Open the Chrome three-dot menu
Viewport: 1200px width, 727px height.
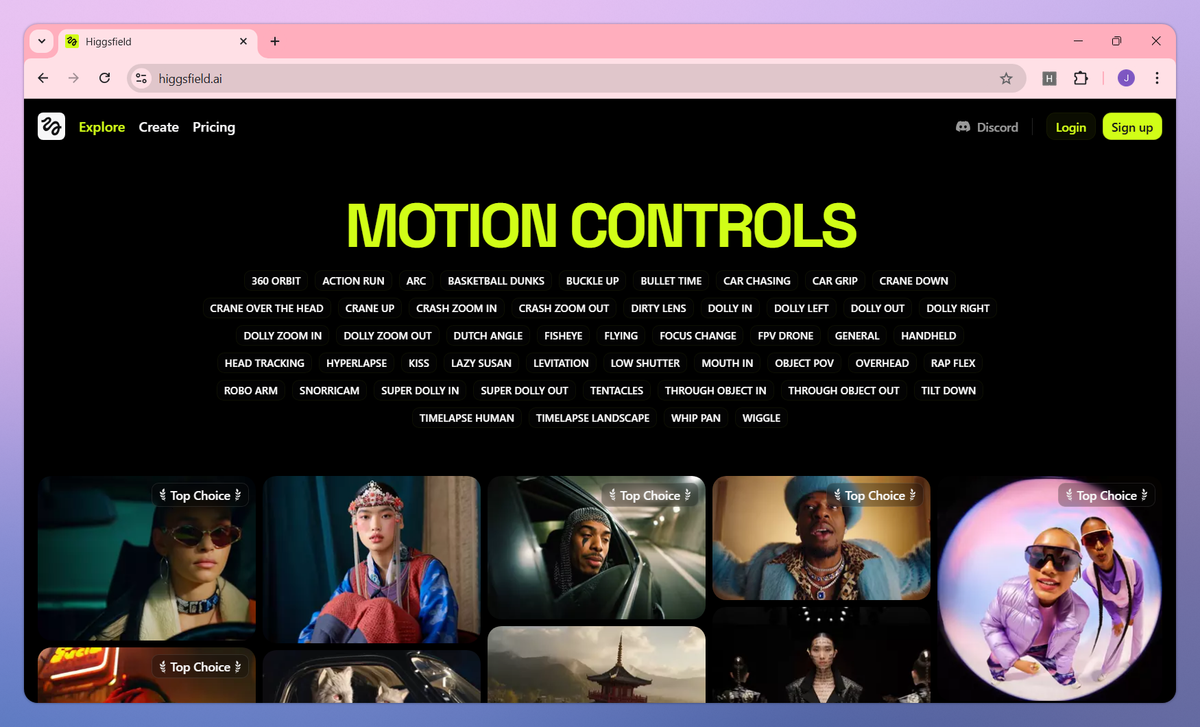click(1157, 77)
